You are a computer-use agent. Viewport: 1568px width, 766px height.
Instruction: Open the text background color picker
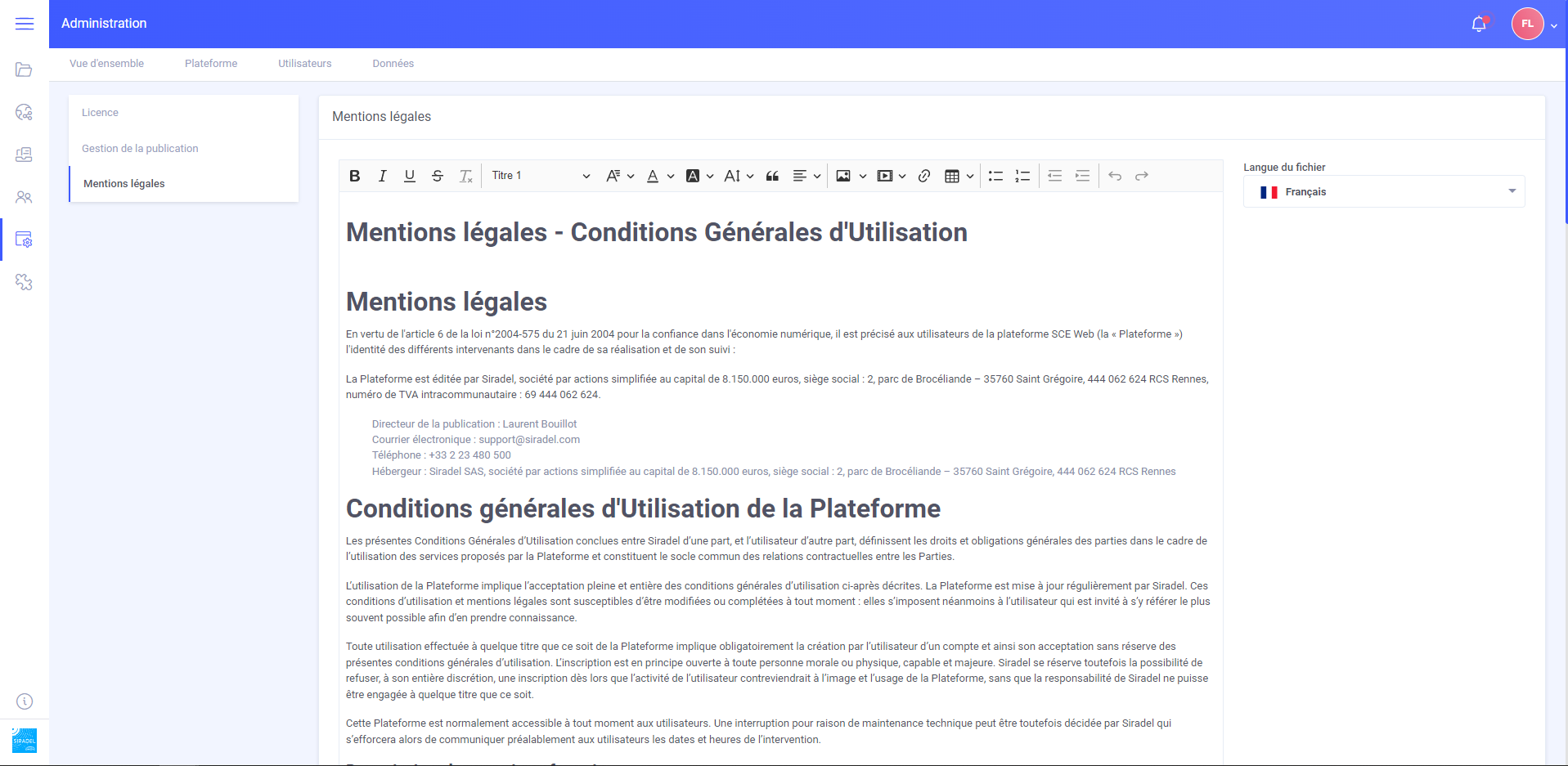(699, 176)
